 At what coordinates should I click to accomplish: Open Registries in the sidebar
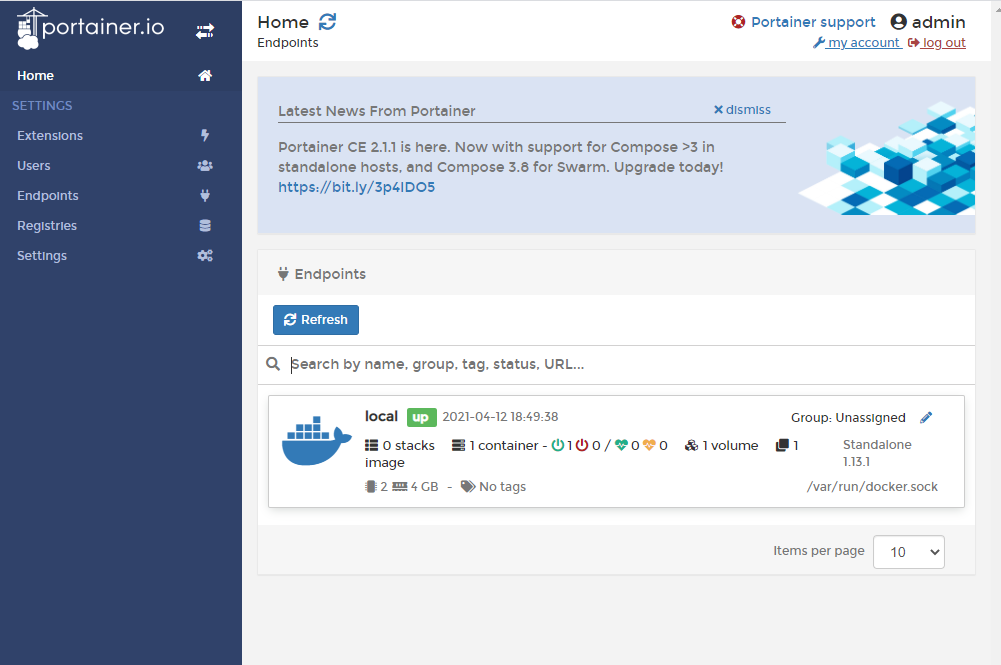pyautogui.click(x=121, y=225)
